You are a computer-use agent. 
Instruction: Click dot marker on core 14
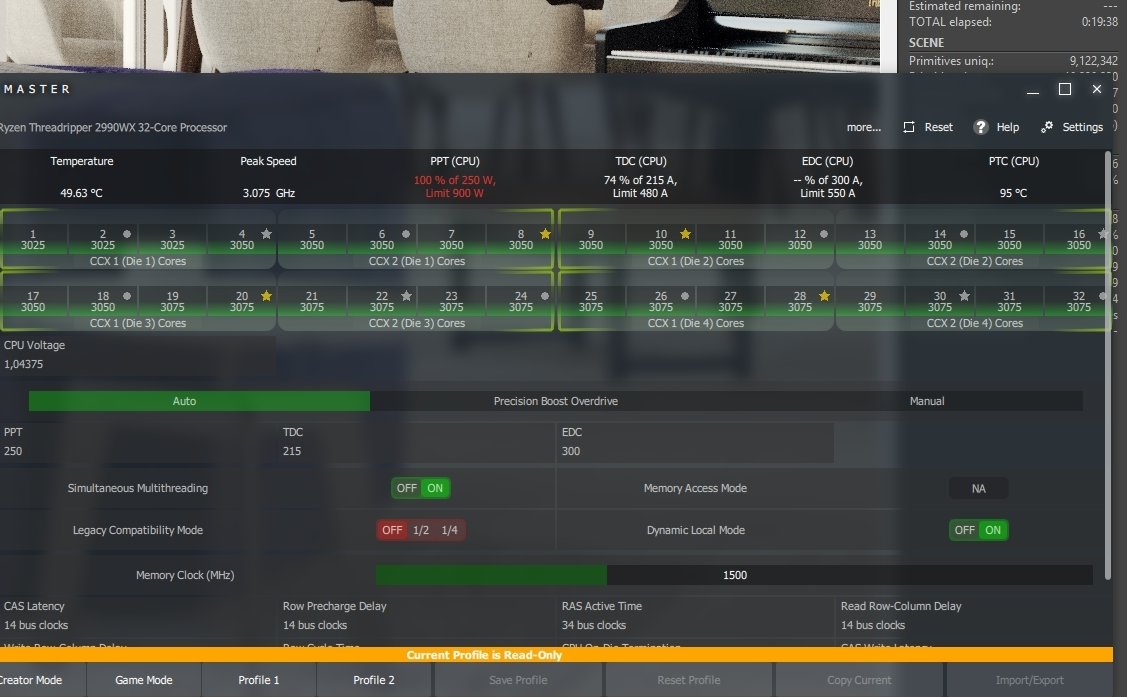963,234
